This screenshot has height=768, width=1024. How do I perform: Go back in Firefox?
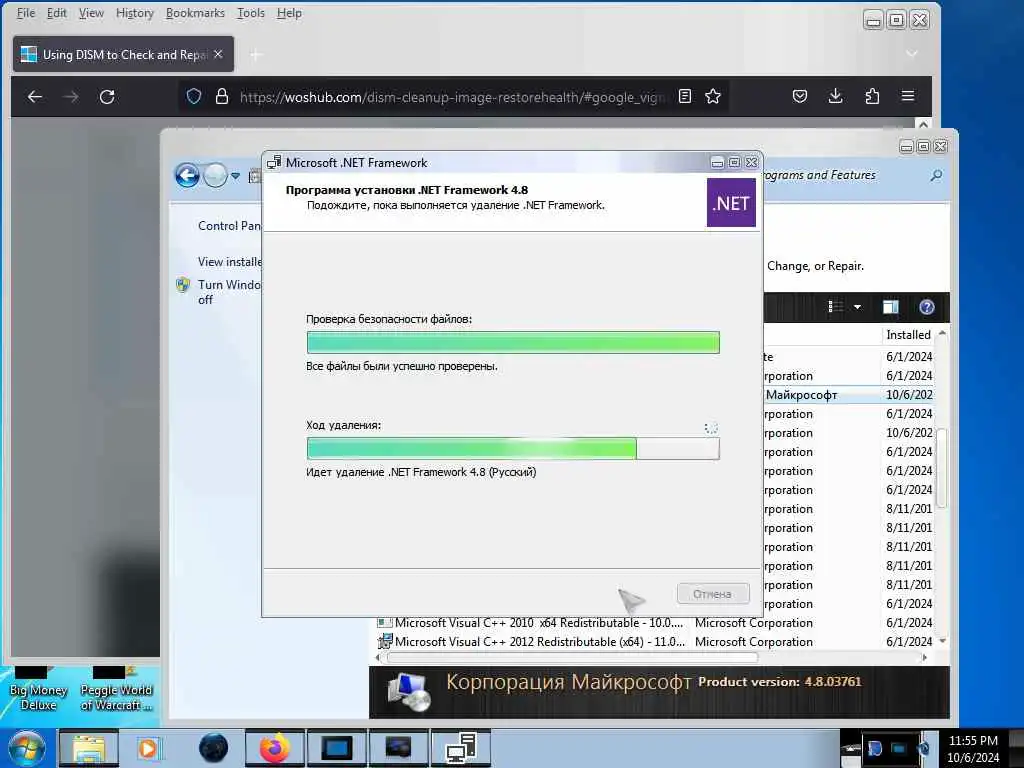pyautogui.click(x=35, y=97)
